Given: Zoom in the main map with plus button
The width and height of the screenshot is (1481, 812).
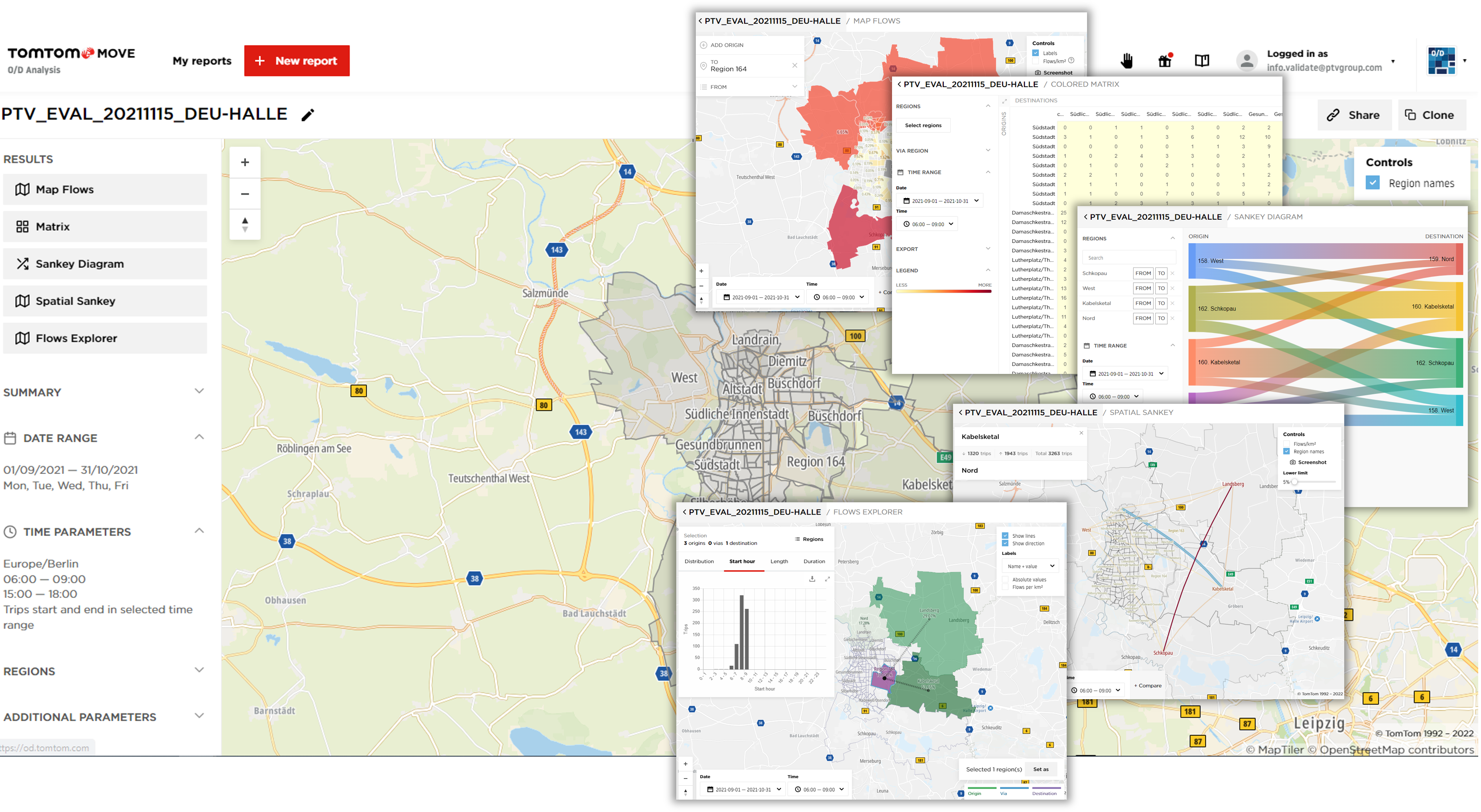Looking at the screenshot, I should click(x=245, y=163).
